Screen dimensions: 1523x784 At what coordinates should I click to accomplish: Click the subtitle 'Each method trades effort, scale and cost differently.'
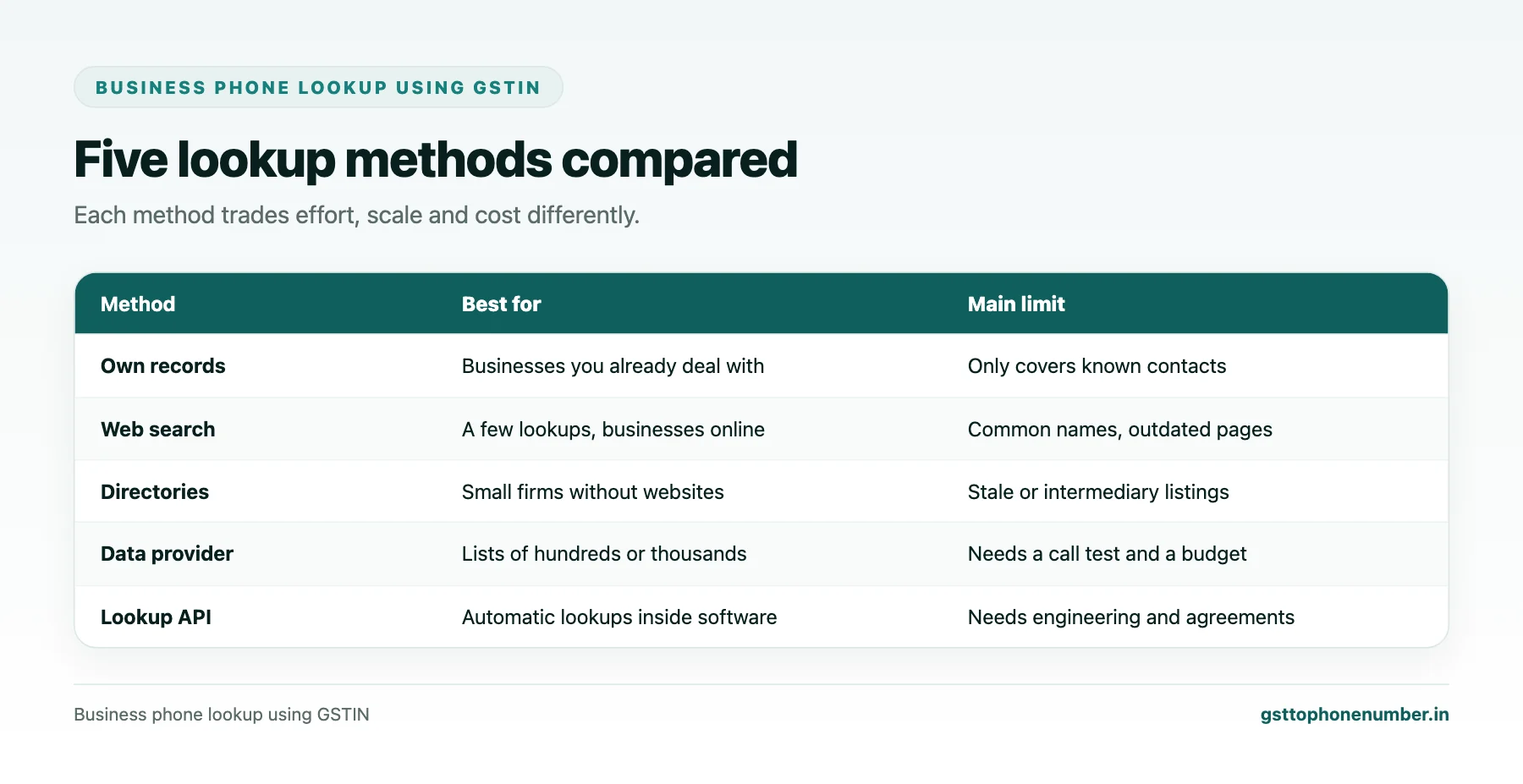click(x=356, y=215)
